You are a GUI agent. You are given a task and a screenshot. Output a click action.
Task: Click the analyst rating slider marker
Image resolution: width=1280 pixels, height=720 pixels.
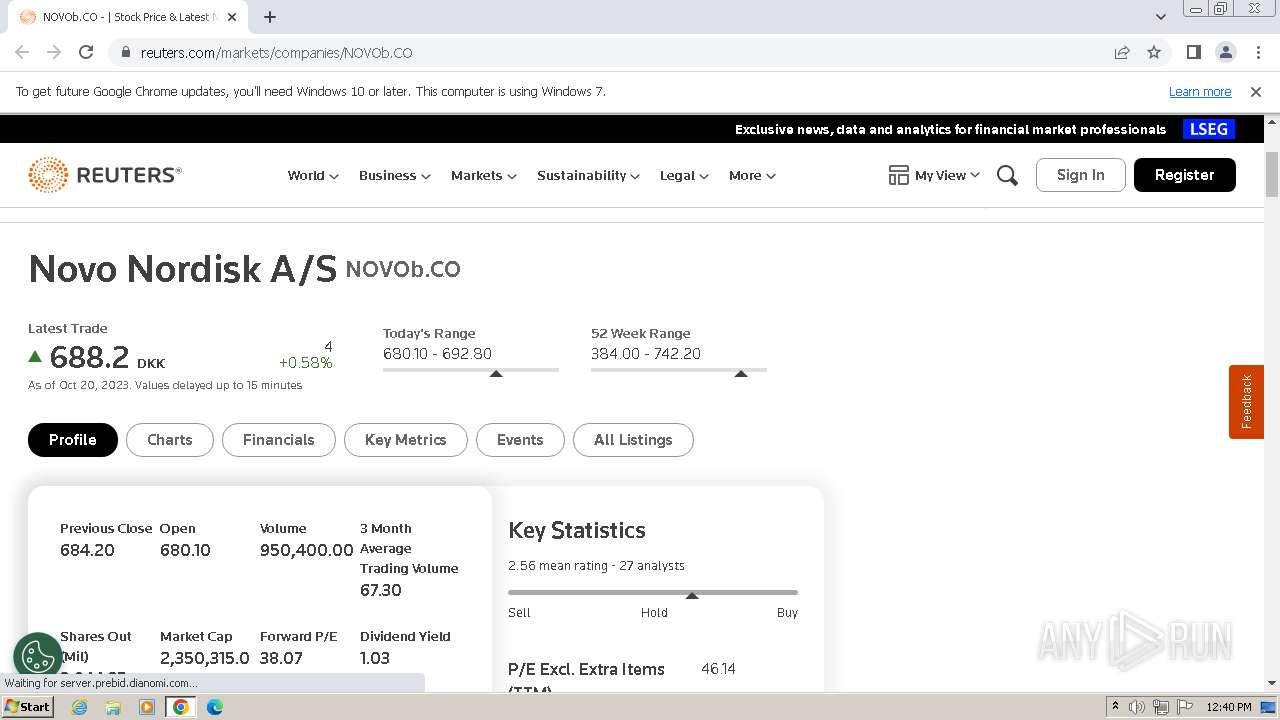[x=692, y=596]
